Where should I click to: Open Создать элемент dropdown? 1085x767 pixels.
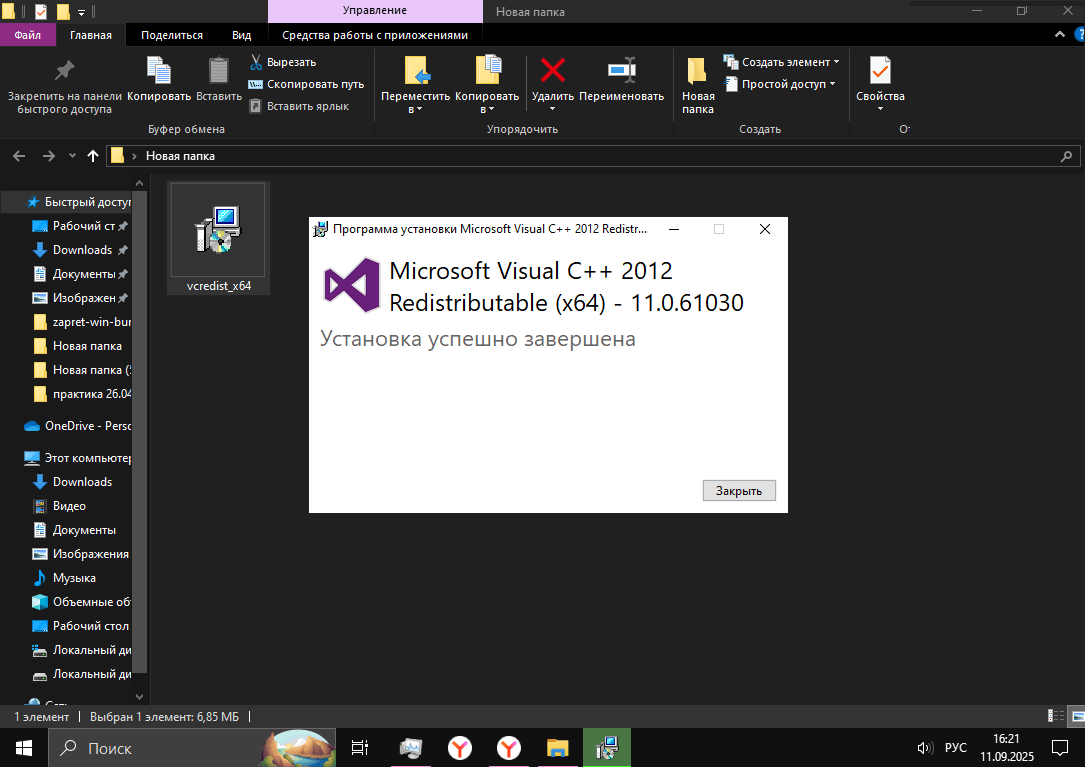click(781, 62)
